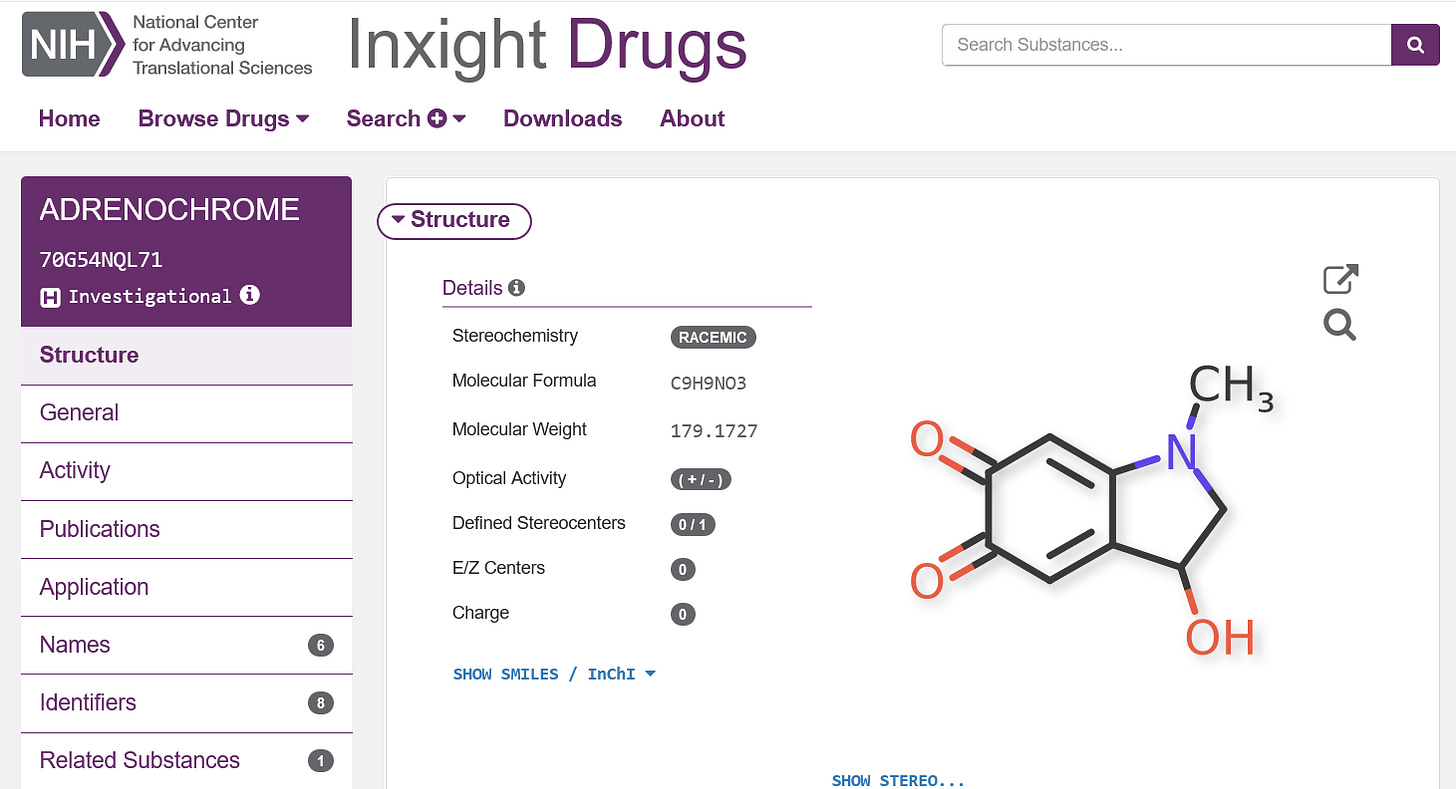This screenshot has width=1456, height=789.
Task: Click the 0 / 1 stereocenters badge
Action: 693,524
